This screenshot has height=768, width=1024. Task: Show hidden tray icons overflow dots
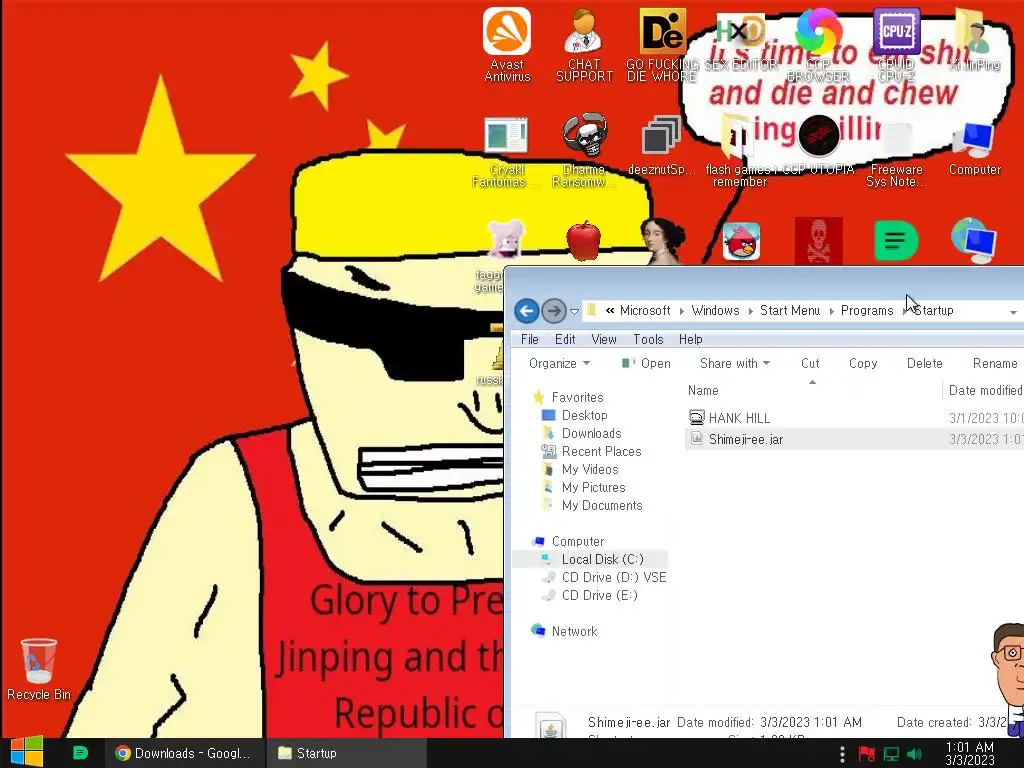[x=842, y=754]
